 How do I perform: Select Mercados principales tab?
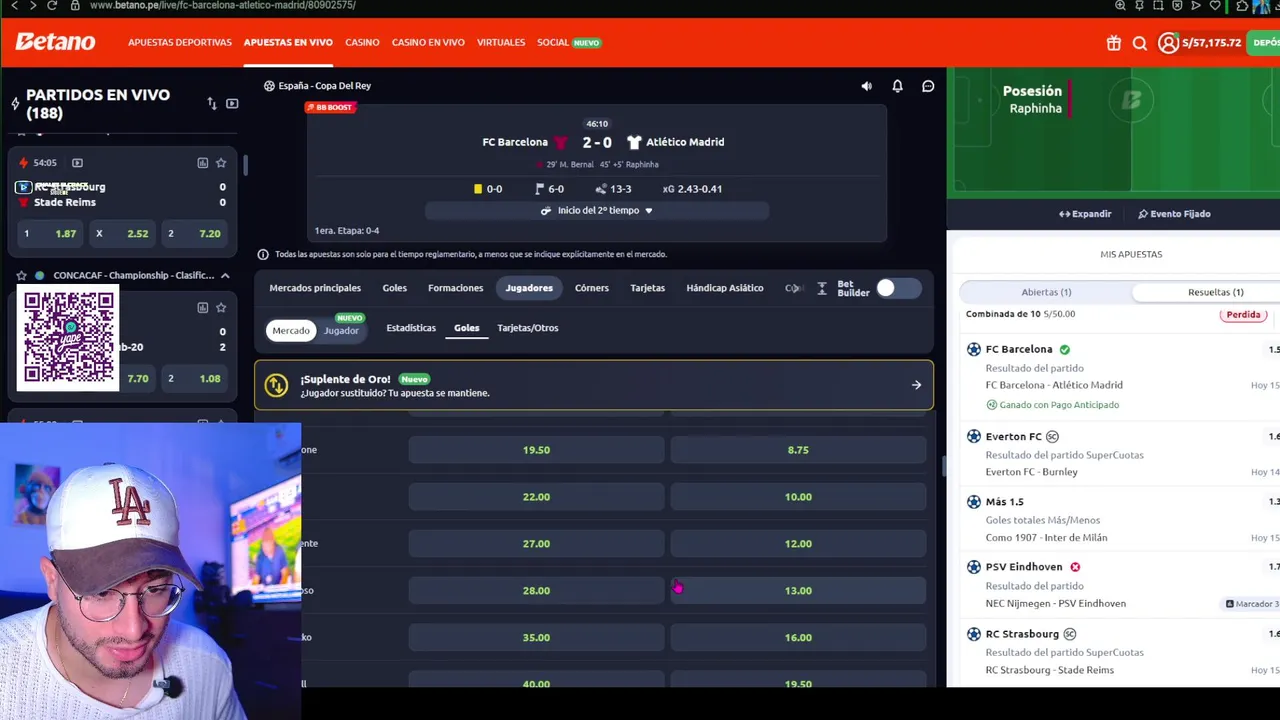(315, 288)
